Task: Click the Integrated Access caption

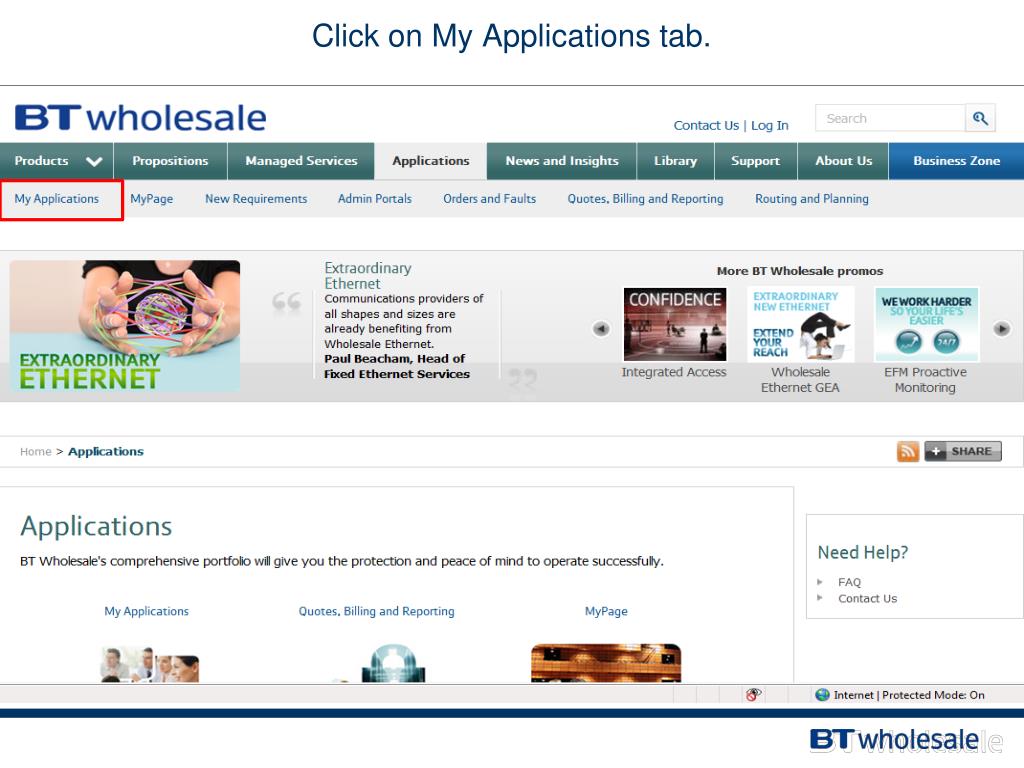Action: pyautogui.click(x=674, y=372)
